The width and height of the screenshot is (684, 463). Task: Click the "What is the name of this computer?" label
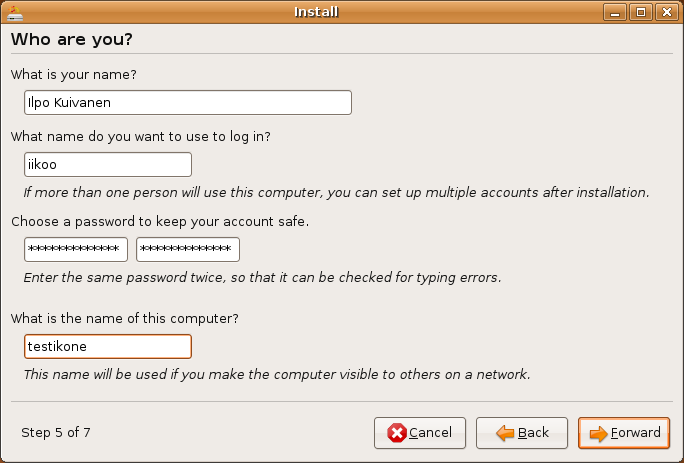(x=125, y=319)
